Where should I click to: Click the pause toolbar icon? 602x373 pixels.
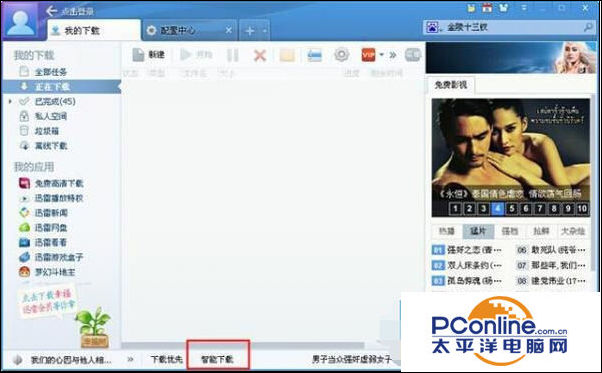pos(232,55)
